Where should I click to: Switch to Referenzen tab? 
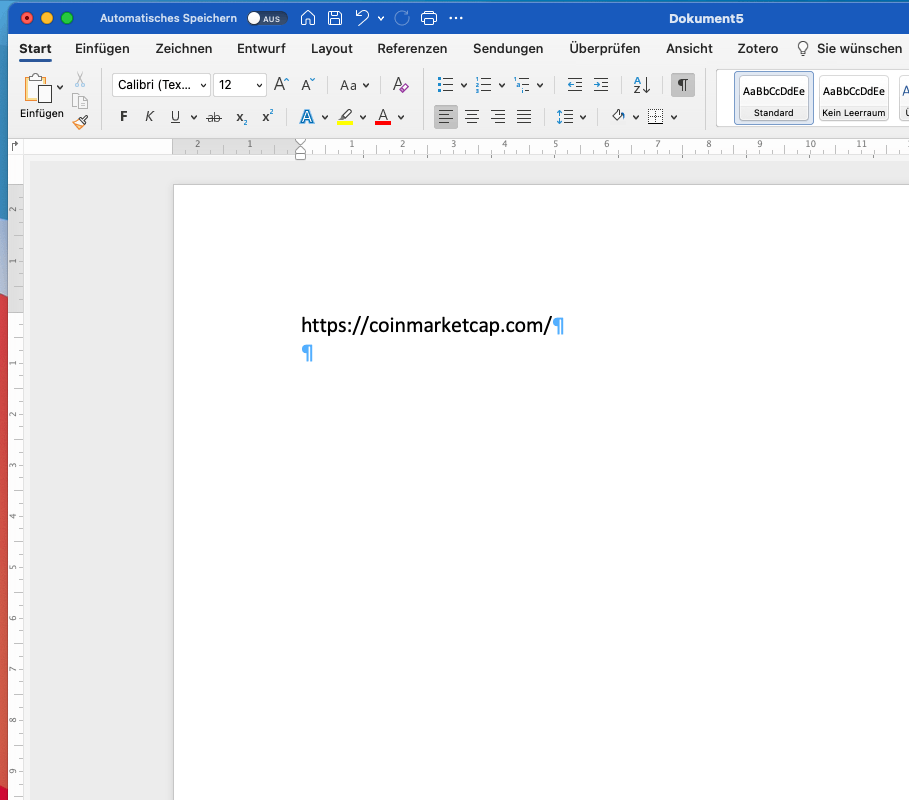point(412,49)
